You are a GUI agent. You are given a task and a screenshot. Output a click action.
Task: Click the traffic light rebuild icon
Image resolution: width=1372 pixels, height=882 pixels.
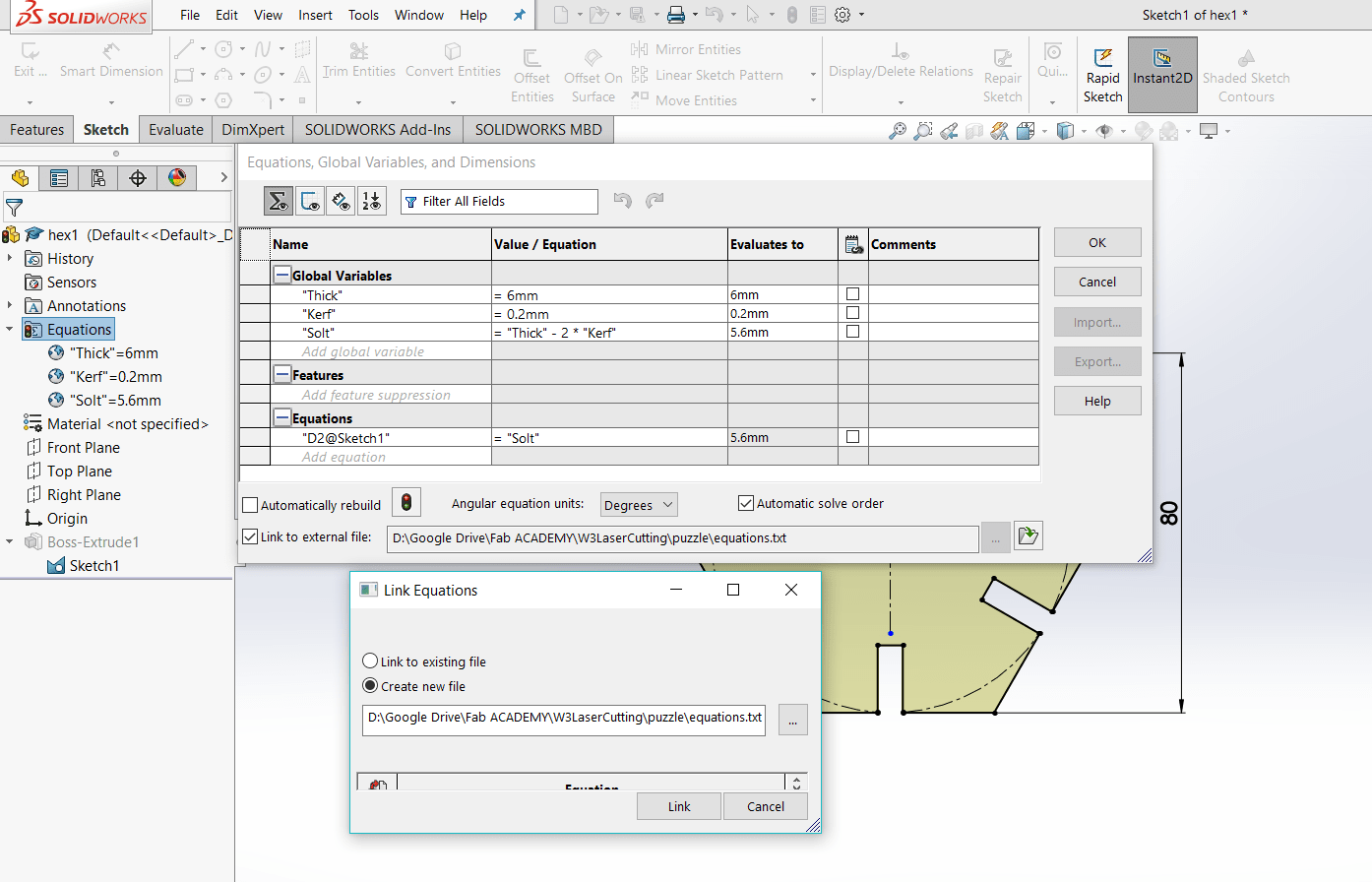point(405,503)
